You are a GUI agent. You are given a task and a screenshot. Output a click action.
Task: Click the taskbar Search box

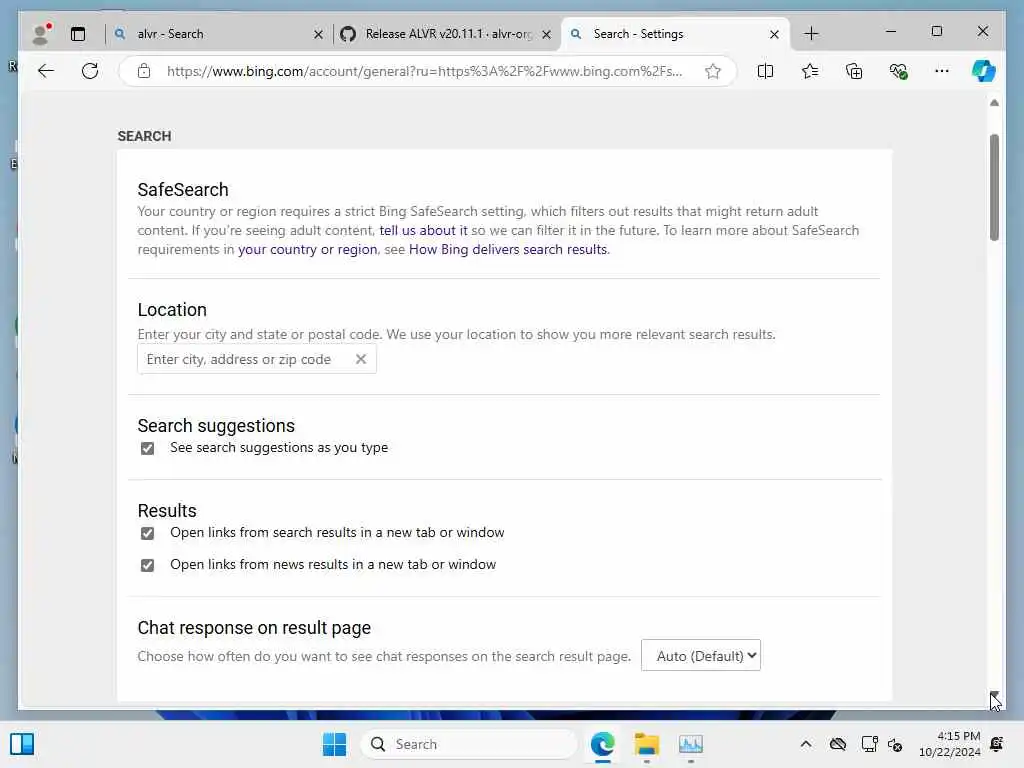click(x=469, y=744)
